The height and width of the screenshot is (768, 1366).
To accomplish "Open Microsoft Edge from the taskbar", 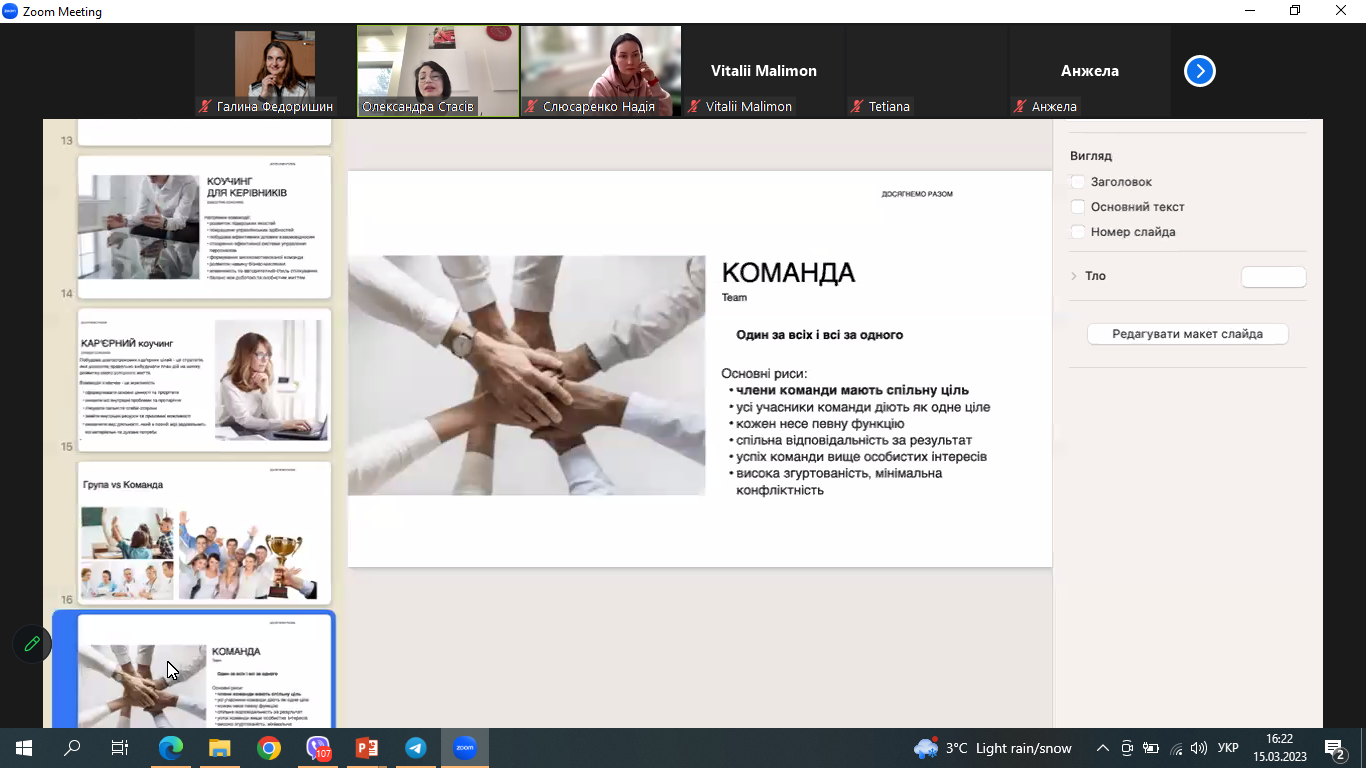I will 171,748.
